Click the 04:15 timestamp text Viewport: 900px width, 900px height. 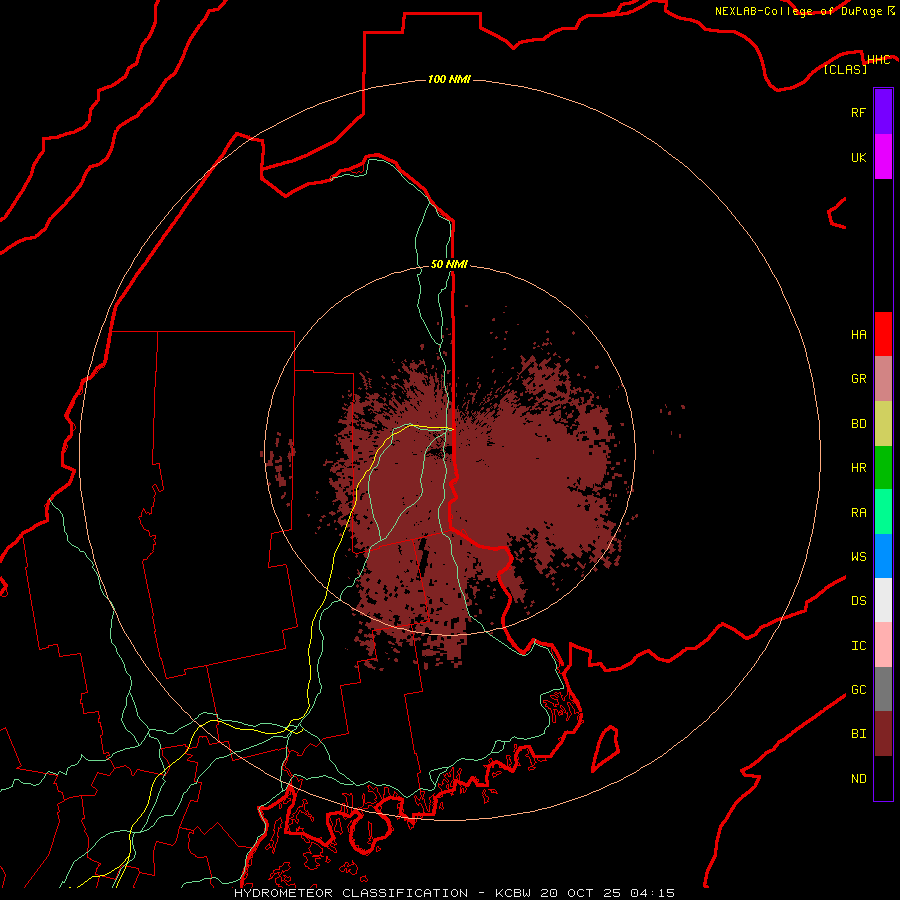click(652, 893)
